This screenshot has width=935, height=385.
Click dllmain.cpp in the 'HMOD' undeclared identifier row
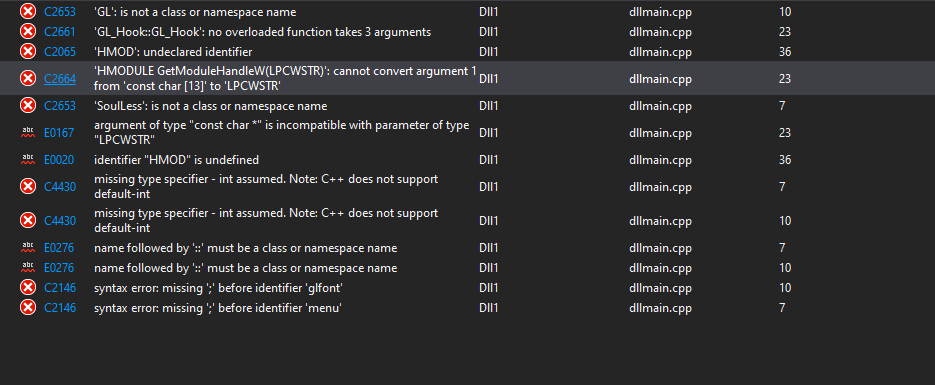pyautogui.click(x=660, y=52)
